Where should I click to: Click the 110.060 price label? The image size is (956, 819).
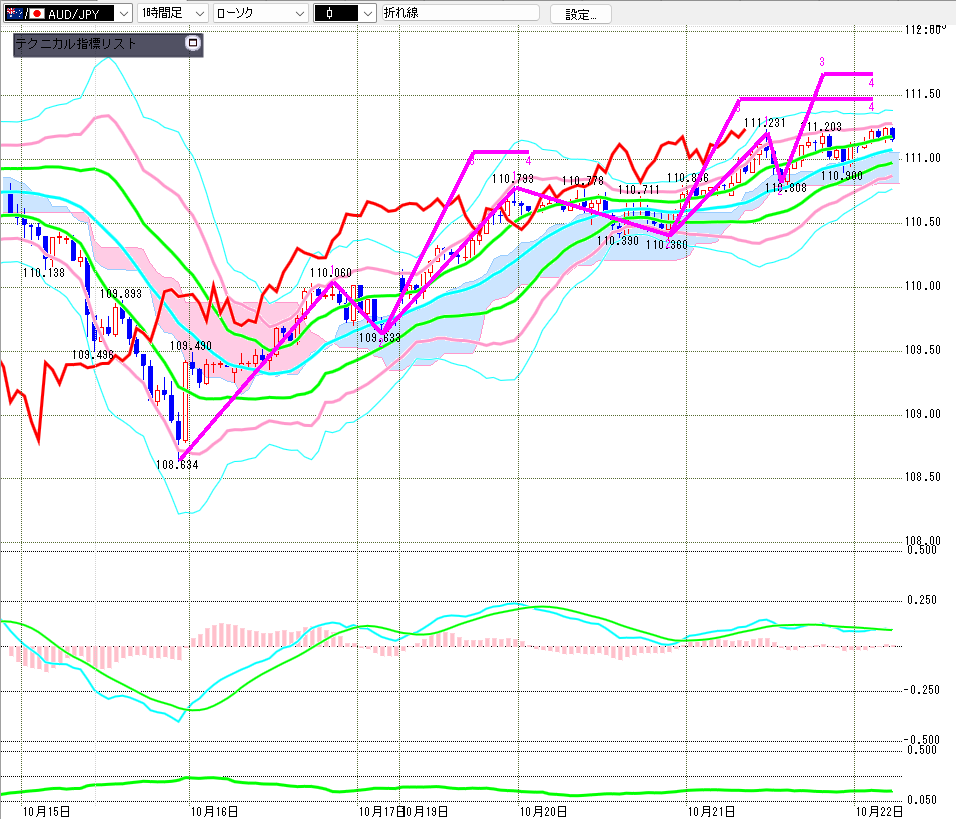point(330,273)
